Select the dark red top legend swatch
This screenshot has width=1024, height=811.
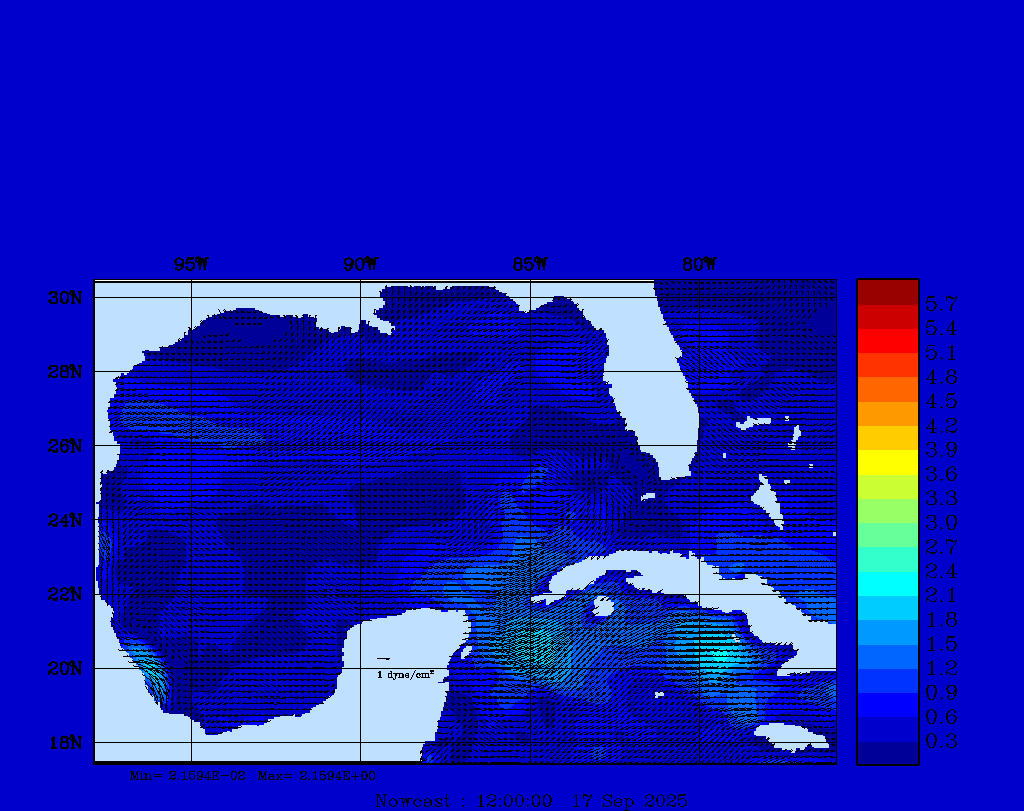click(887, 291)
